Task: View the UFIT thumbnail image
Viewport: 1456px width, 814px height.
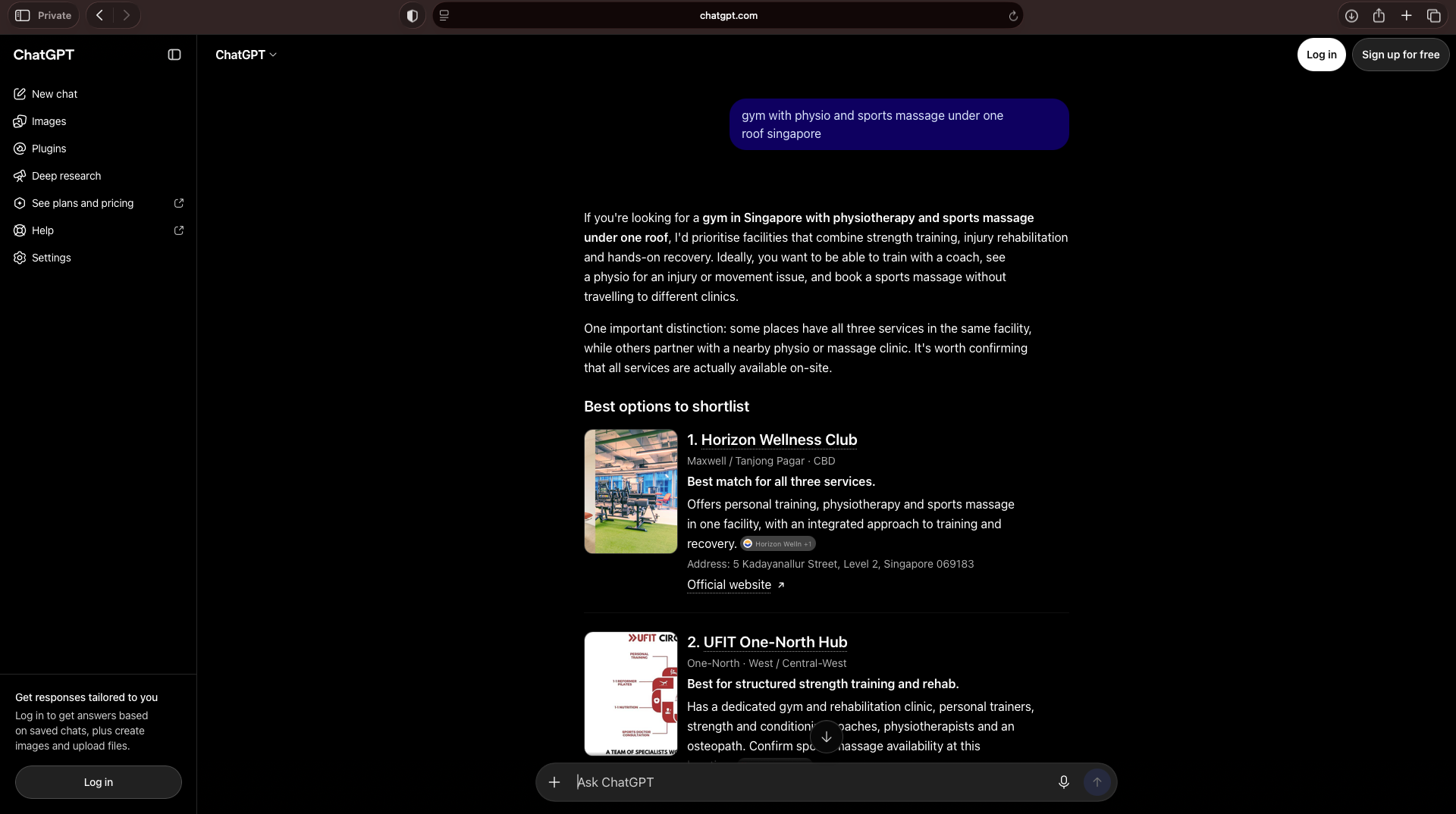Action: (x=631, y=693)
